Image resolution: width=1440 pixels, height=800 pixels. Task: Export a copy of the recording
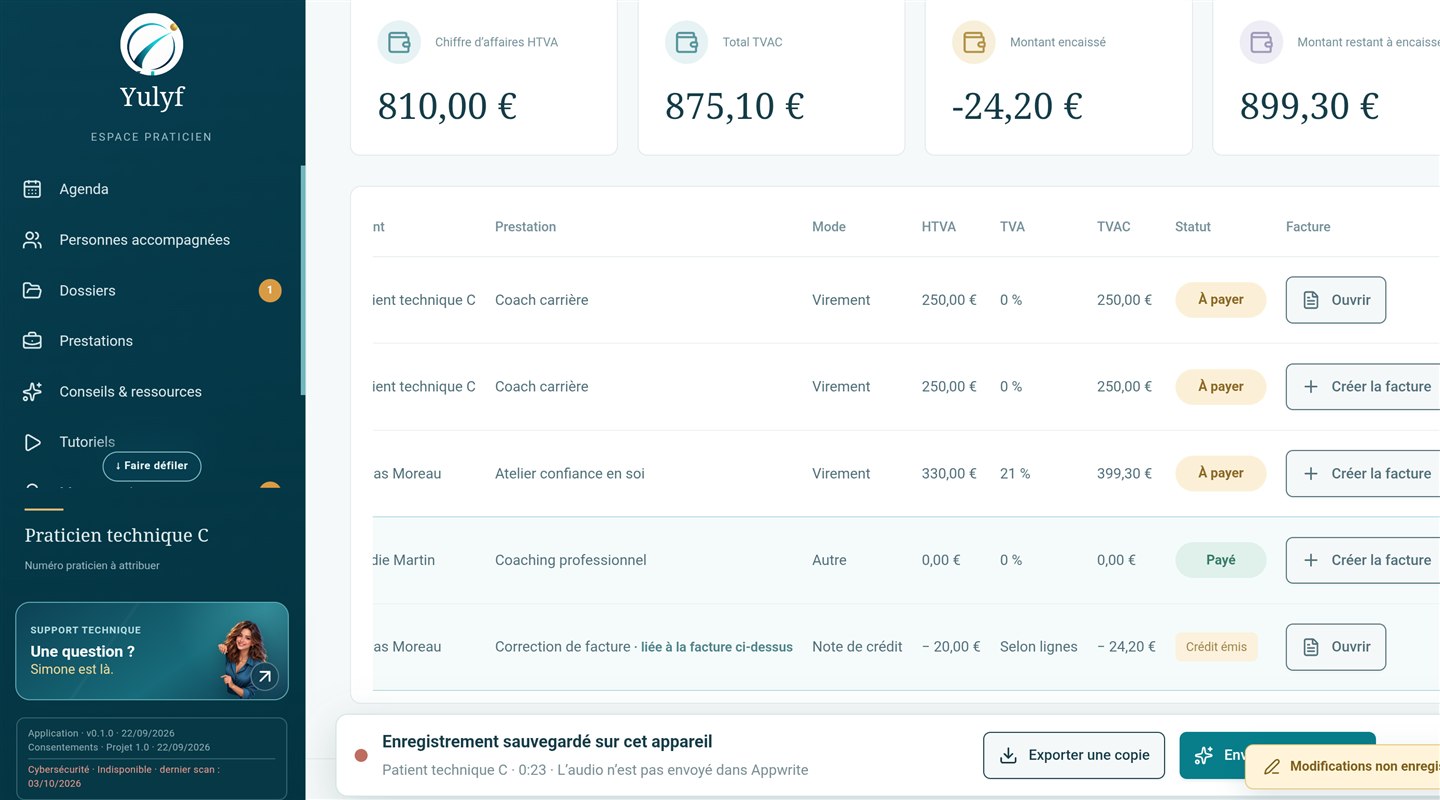(x=1074, y=755)
